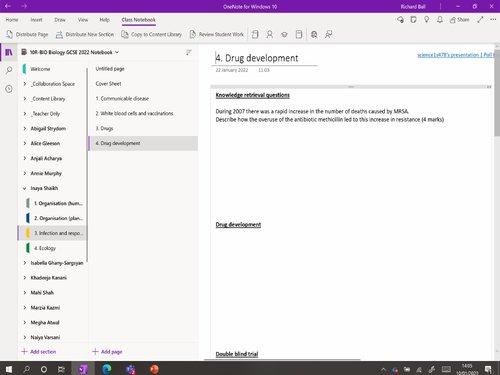Click the manage teachers graduation cap icon
This screenshot has height=375, width=500.
[284, 34]
